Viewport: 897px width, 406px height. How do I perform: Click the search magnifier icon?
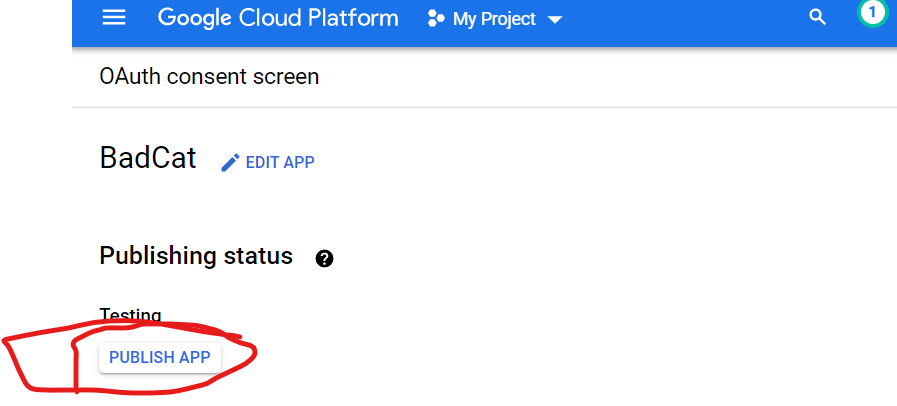(818, 18)
